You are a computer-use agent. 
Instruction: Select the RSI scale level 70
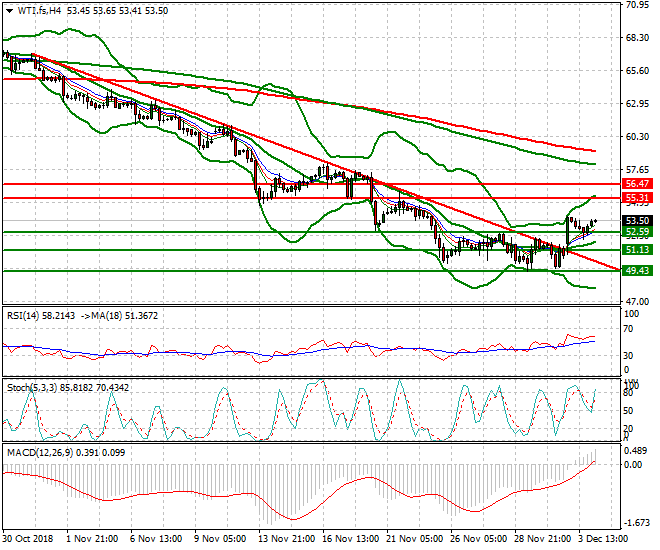point(628,329)
